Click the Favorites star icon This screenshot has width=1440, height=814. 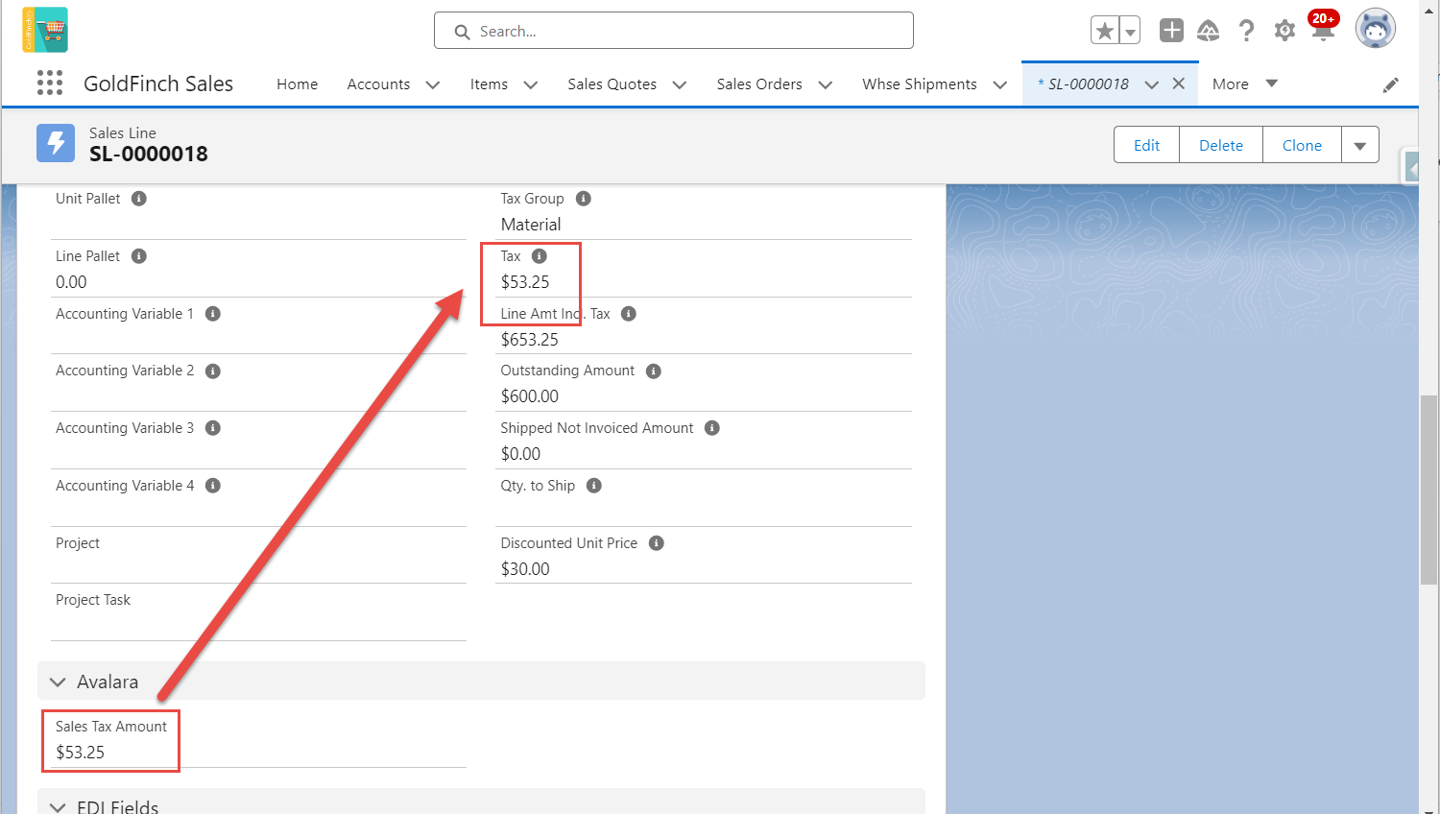[1105, 31]
